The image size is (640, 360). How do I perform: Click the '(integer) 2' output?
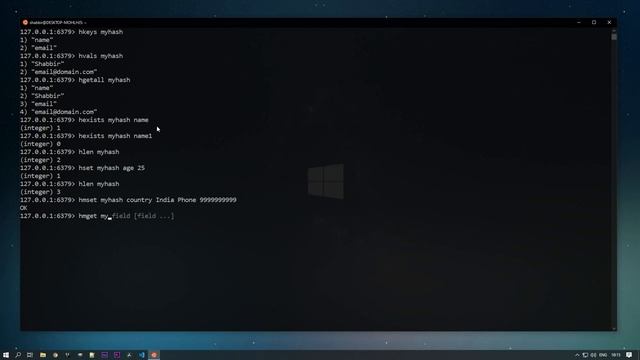pos(40,160)
